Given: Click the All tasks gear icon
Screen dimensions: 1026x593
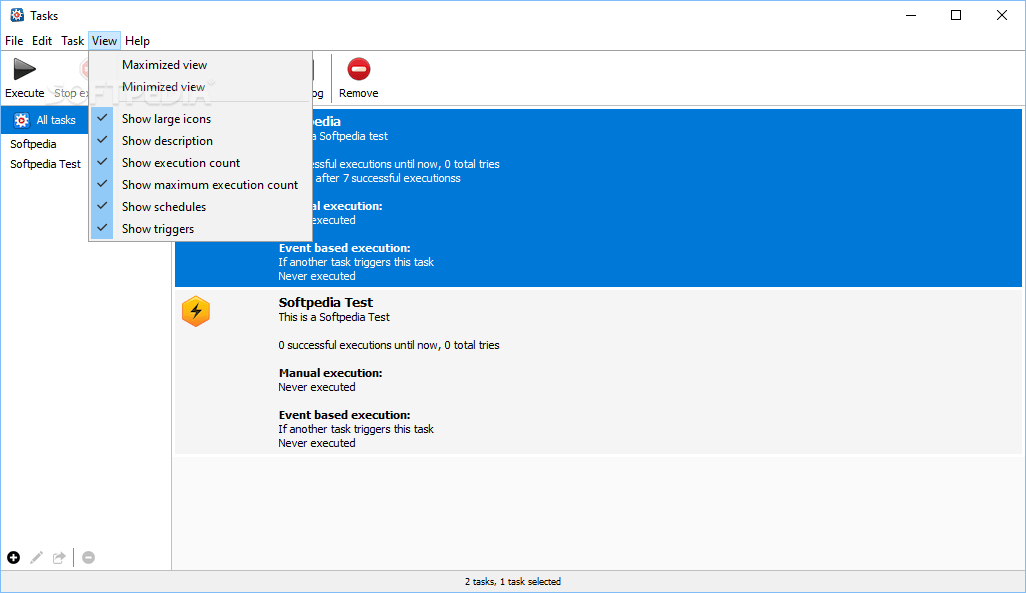Looking at the screenshot, I should pos(22,120).
